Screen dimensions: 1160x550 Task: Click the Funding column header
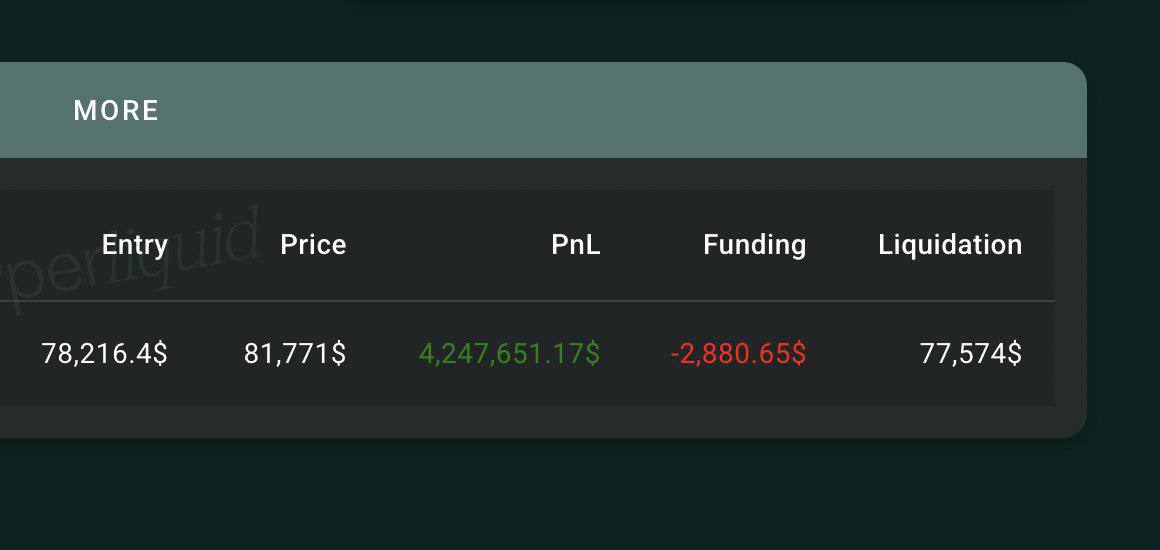point(754,245)
